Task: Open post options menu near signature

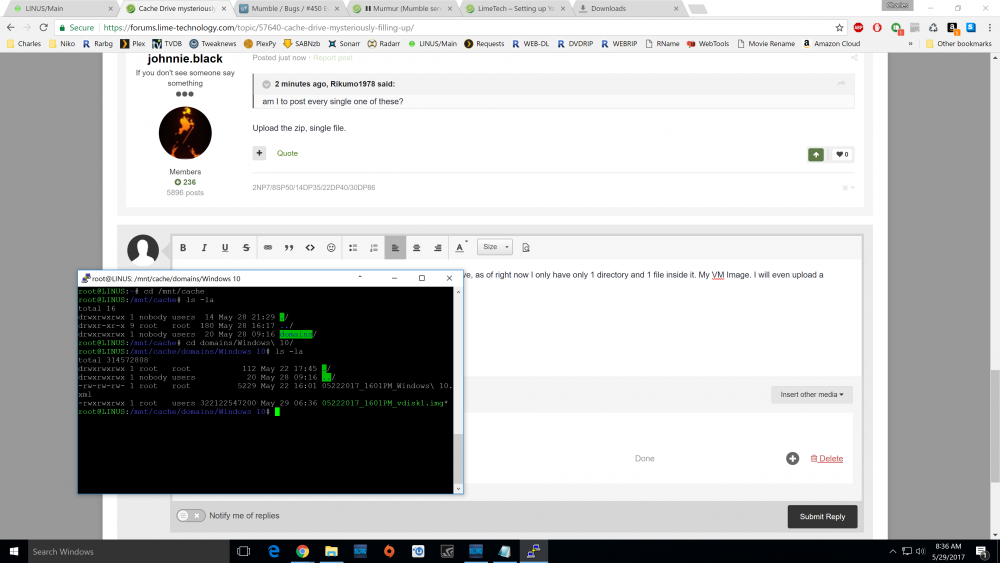Action: [848, 187]
